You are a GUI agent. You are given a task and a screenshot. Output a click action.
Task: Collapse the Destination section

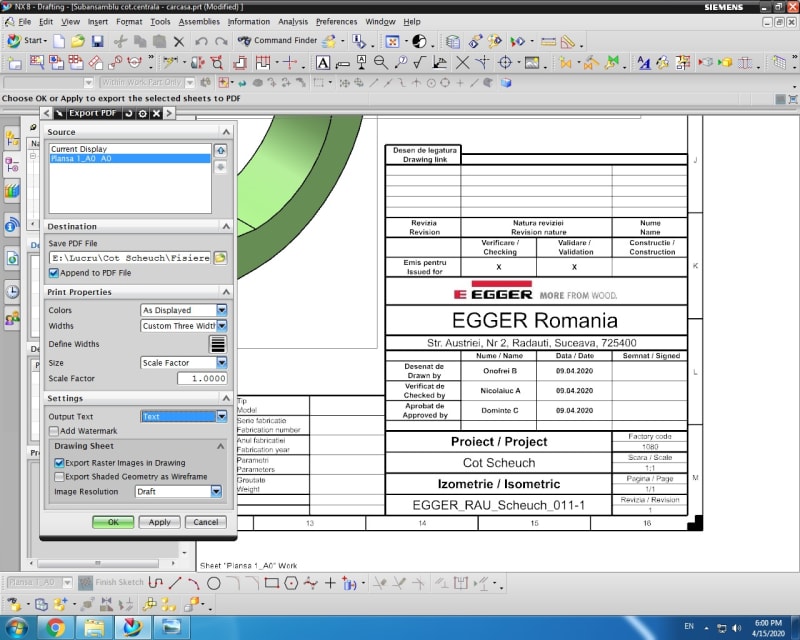point(226,226)
